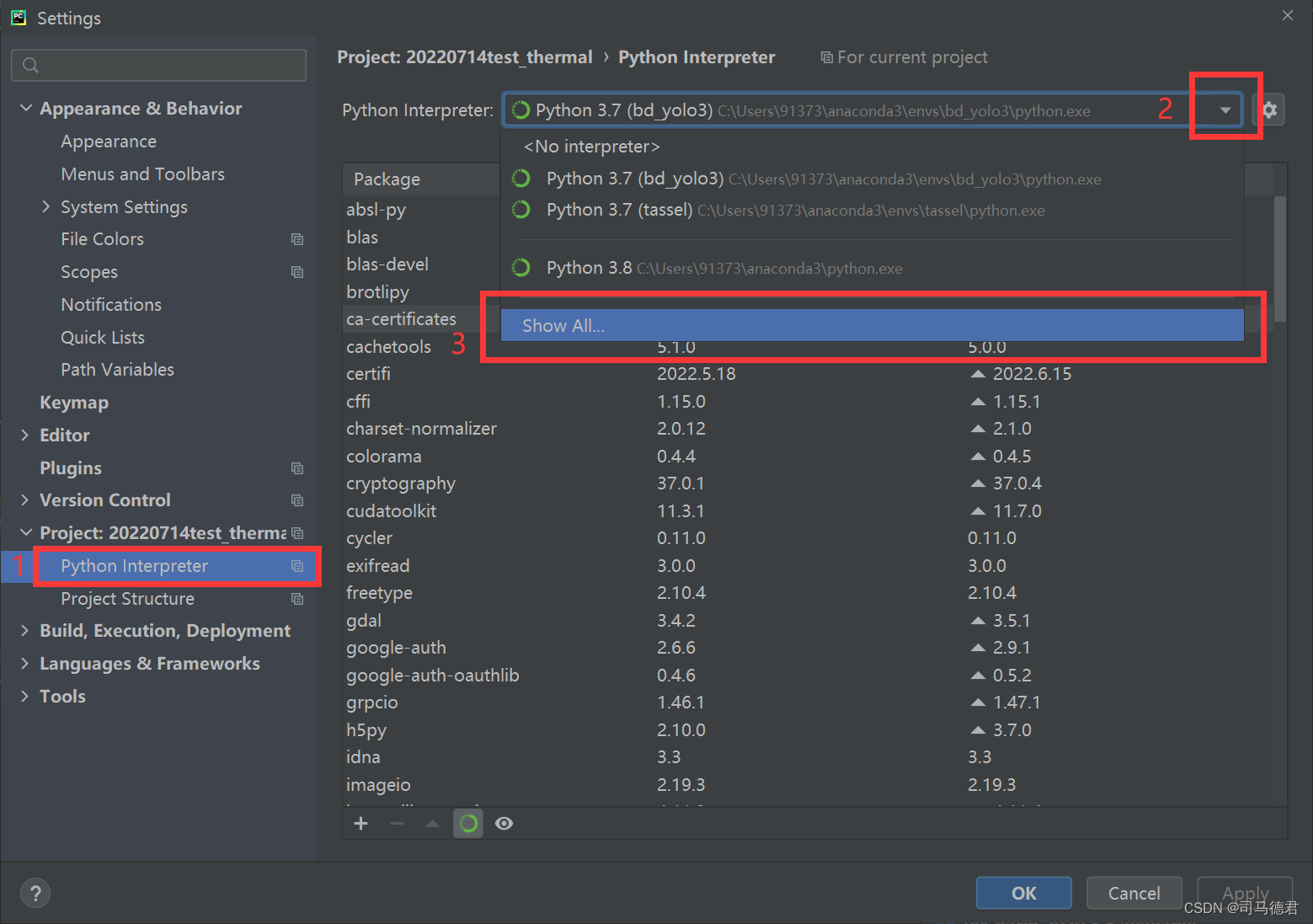Viewport: 1313px width, 924px height.
Task: Click the PyCharm logo in title bar
Action: click(19, 17)
